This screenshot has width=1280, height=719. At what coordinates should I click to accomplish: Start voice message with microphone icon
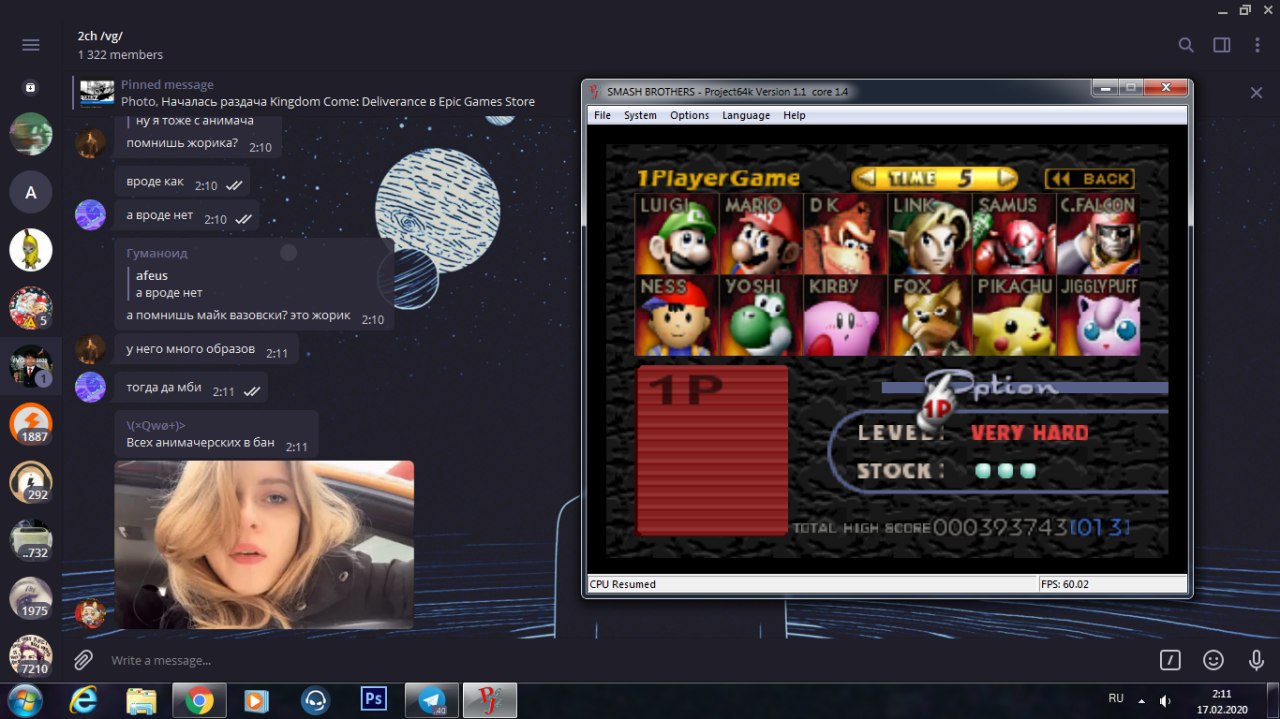click(1256, 660)
